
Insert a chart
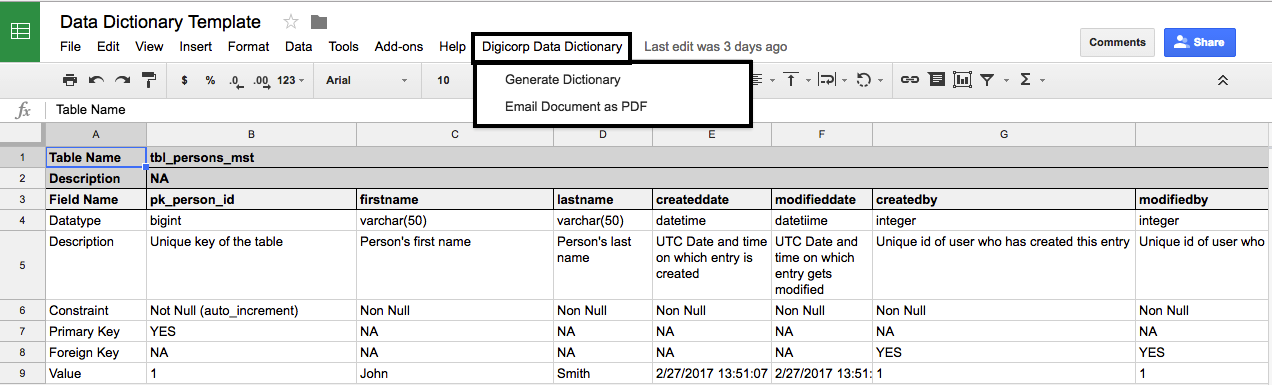[962, 80]
